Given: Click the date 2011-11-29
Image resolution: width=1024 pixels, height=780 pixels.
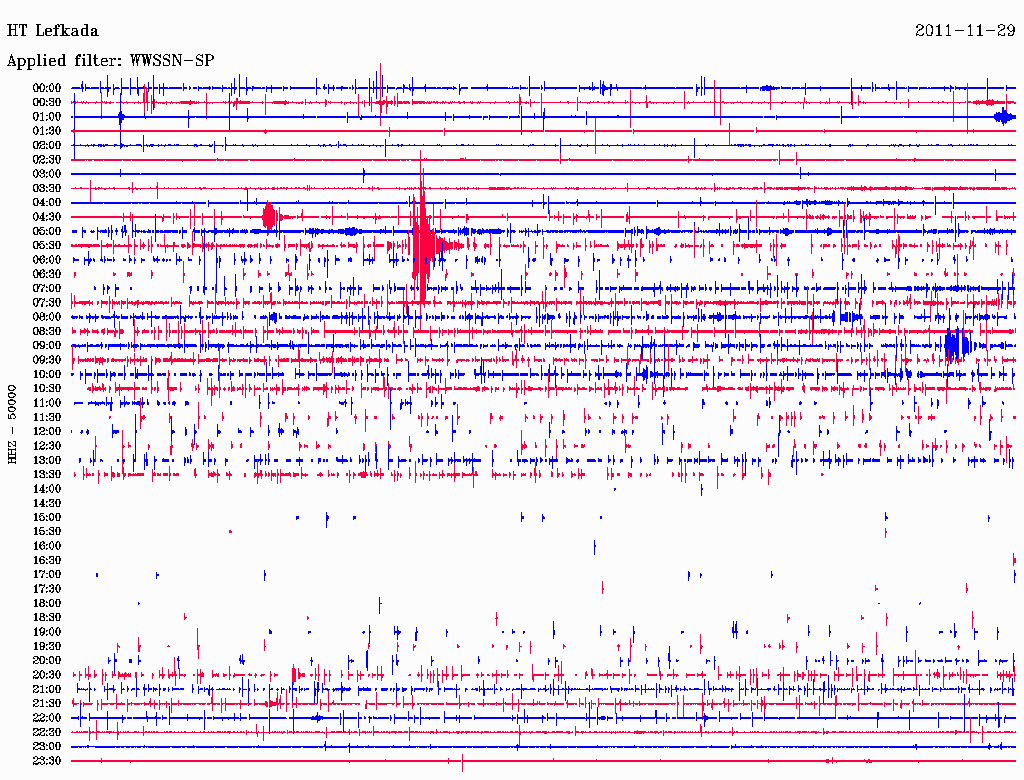Looking at the screenshot, I should tap(965, 31).
